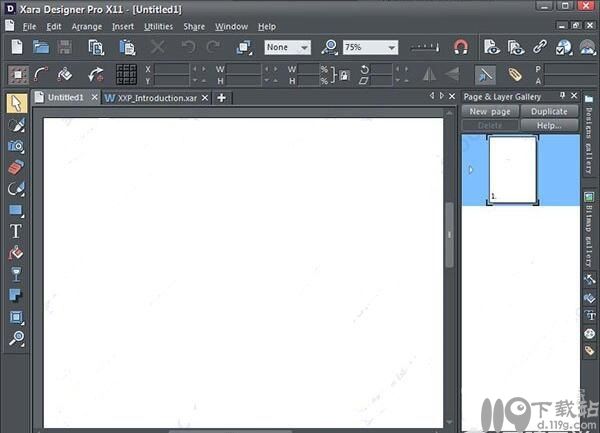Select the Mould tool square icon
Viewport: 600px width, 433px height.
(16, 317)
